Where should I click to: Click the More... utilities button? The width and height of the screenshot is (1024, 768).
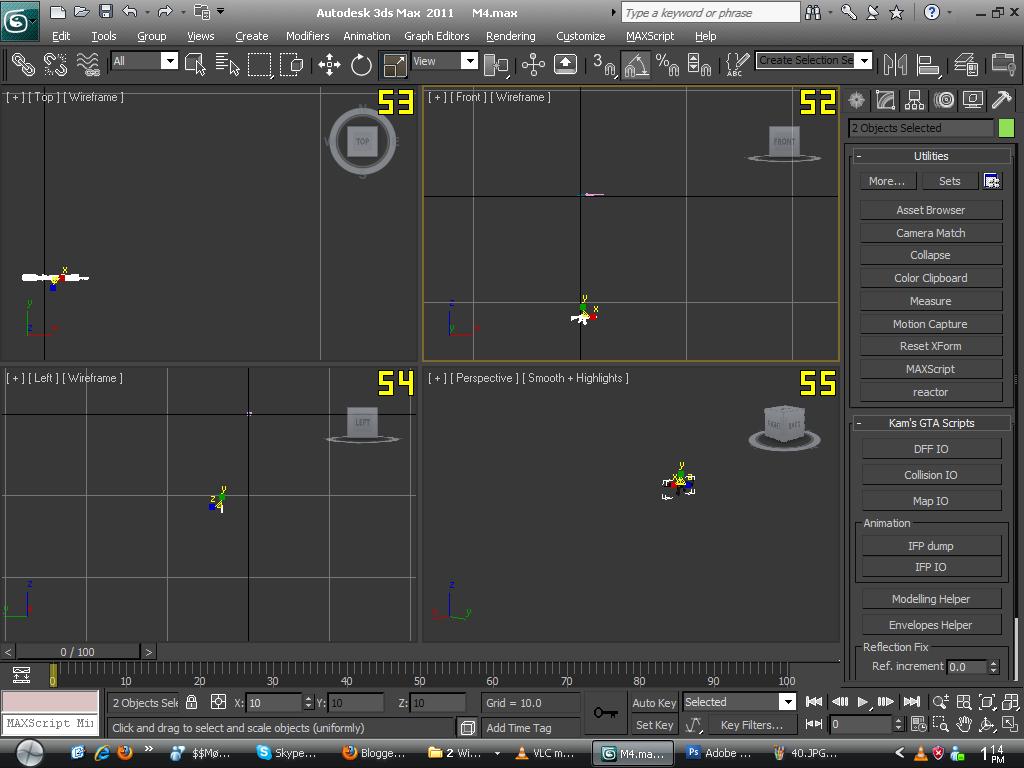(887, 181)
